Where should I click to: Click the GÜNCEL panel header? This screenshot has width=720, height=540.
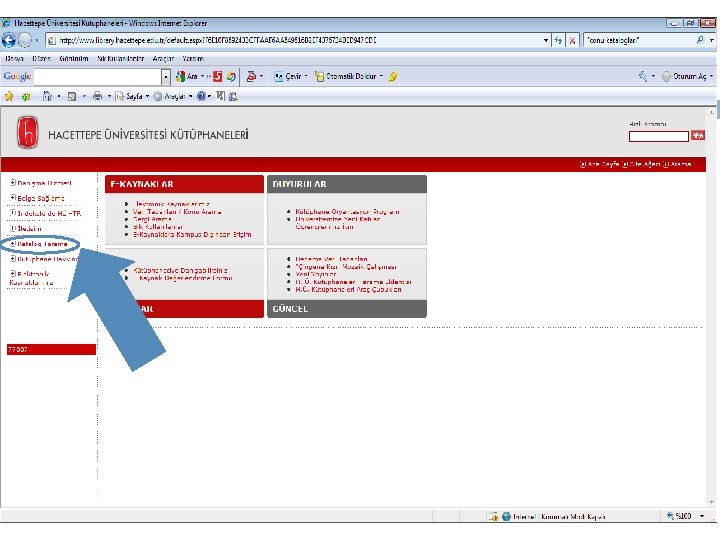[x=347, y=309]
